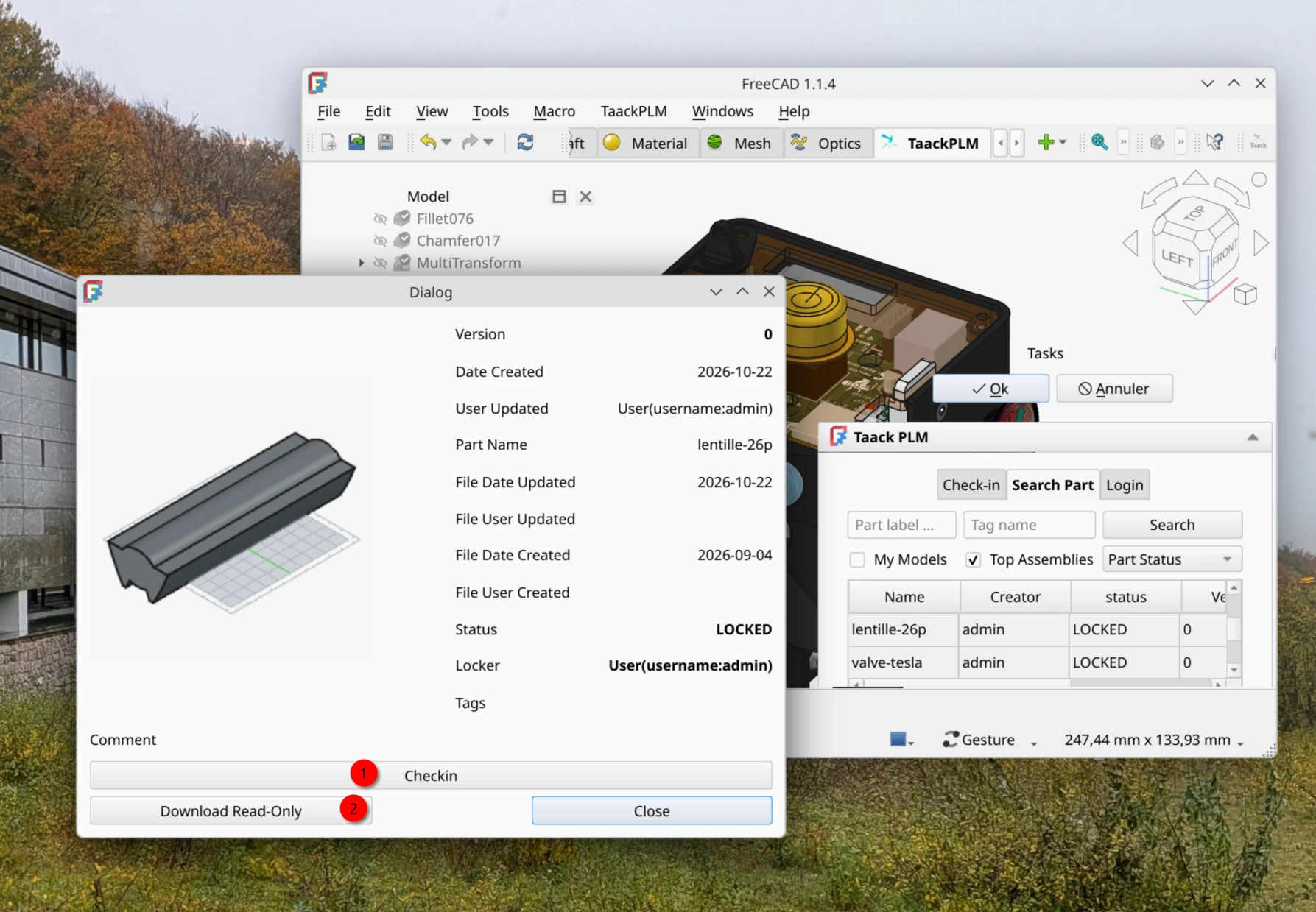Screen dimensions: 1316x912
Task: Open the Undo history dropdown arrow
Action: [x=446, y=143]
